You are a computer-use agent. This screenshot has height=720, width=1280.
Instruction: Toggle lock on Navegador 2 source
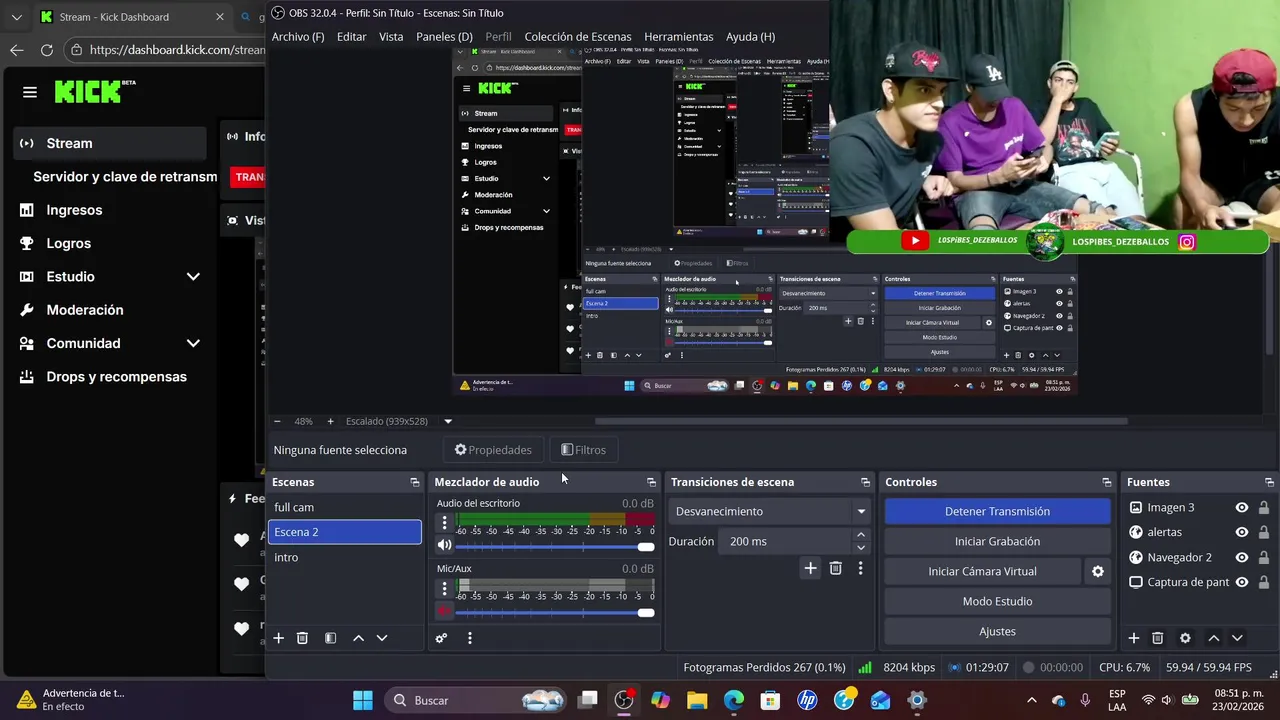(1264, 557)
